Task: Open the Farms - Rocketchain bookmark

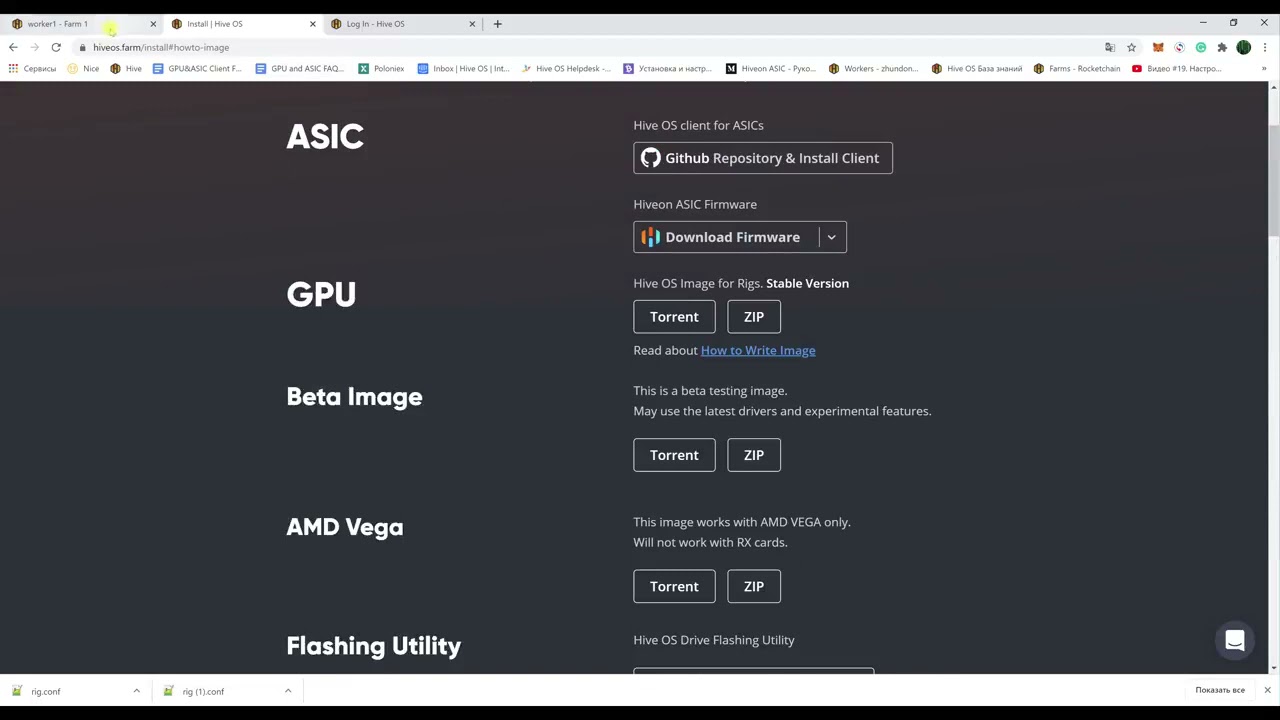Action: click(1076, 68)
